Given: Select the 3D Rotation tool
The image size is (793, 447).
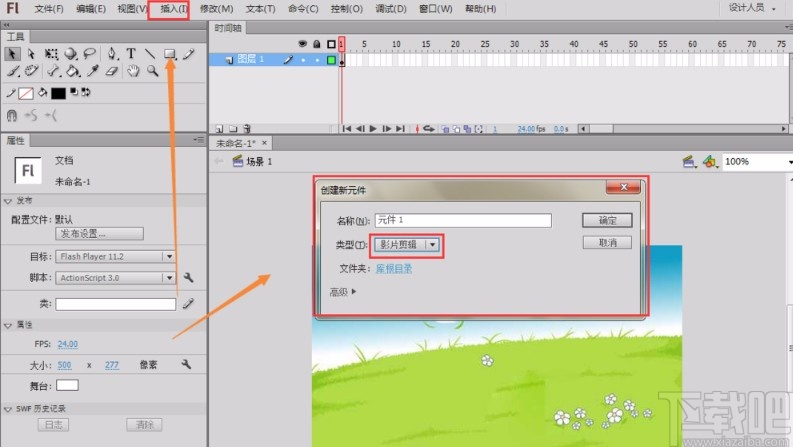Looking at the screenshot, I should click(71, 54).
